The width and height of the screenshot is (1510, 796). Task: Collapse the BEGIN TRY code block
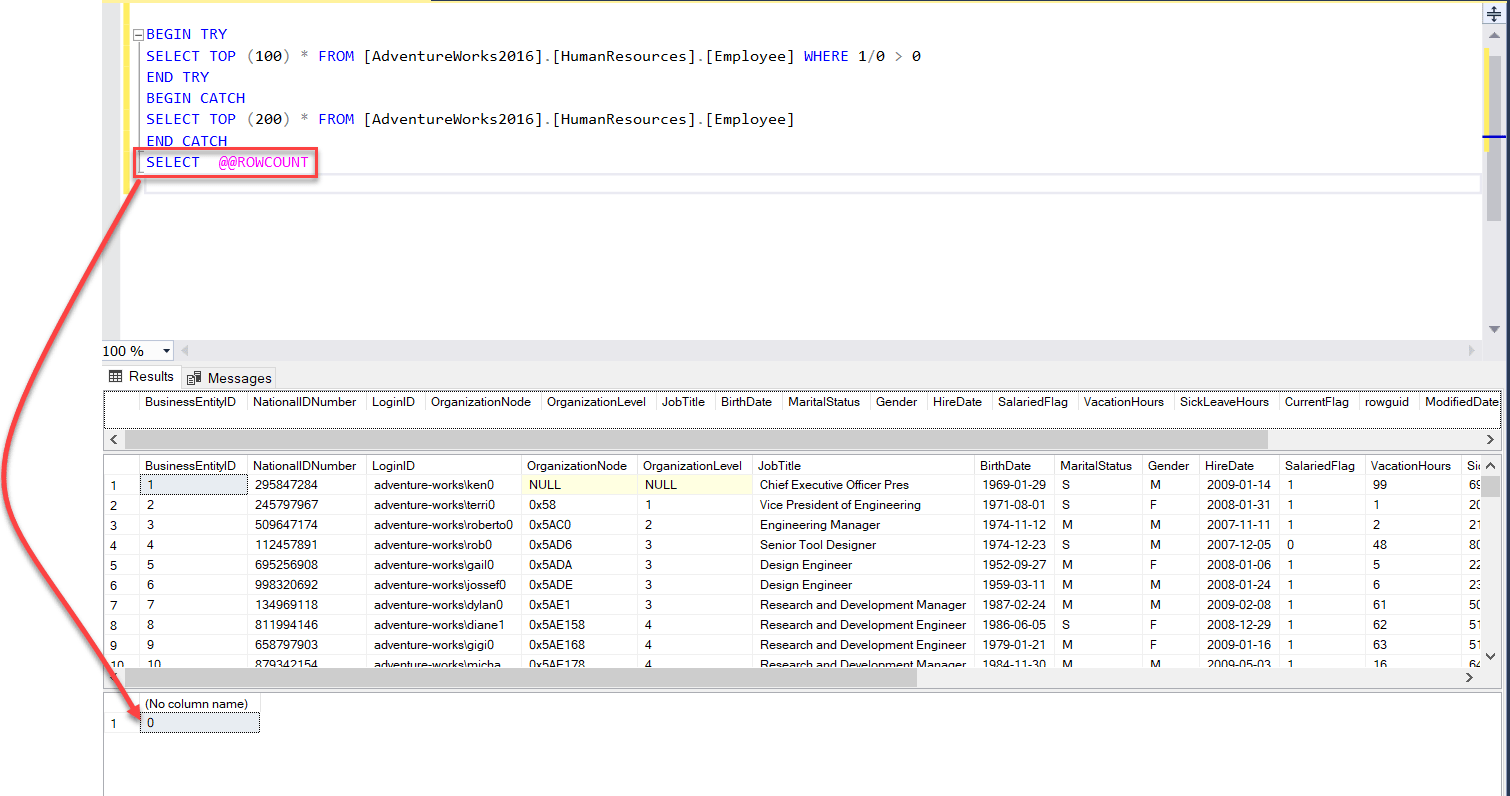(x=138, y=34)
